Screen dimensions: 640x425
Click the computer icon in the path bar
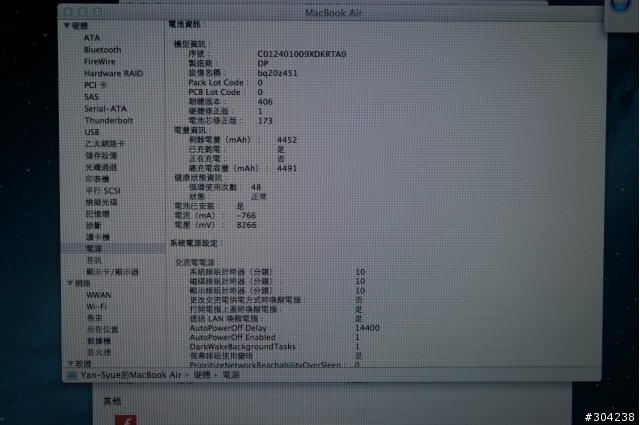[71, 375]
